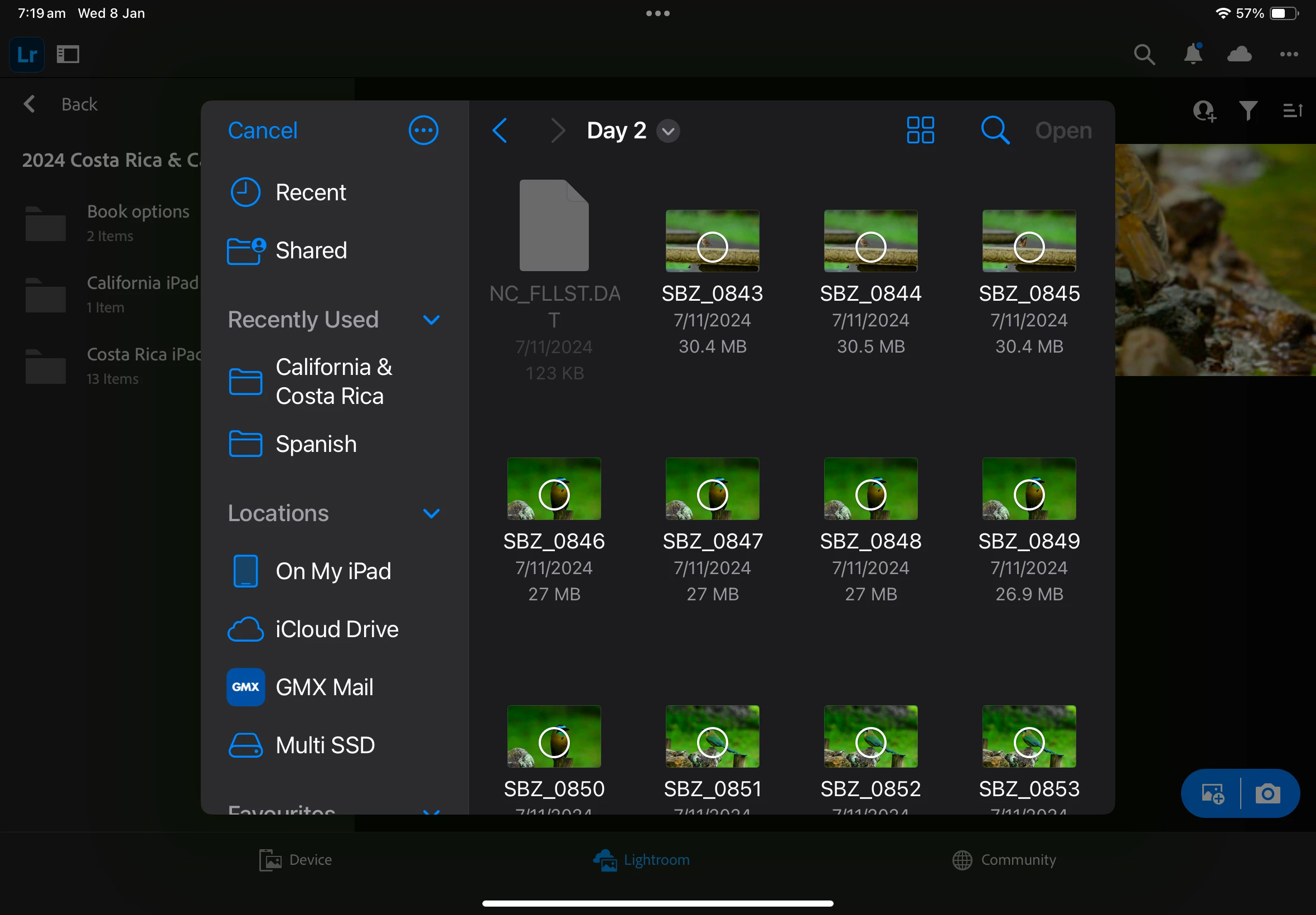Click the file picker search magnifier
The width and height of the screenshot is (1316, 915).
coord(995,130)
